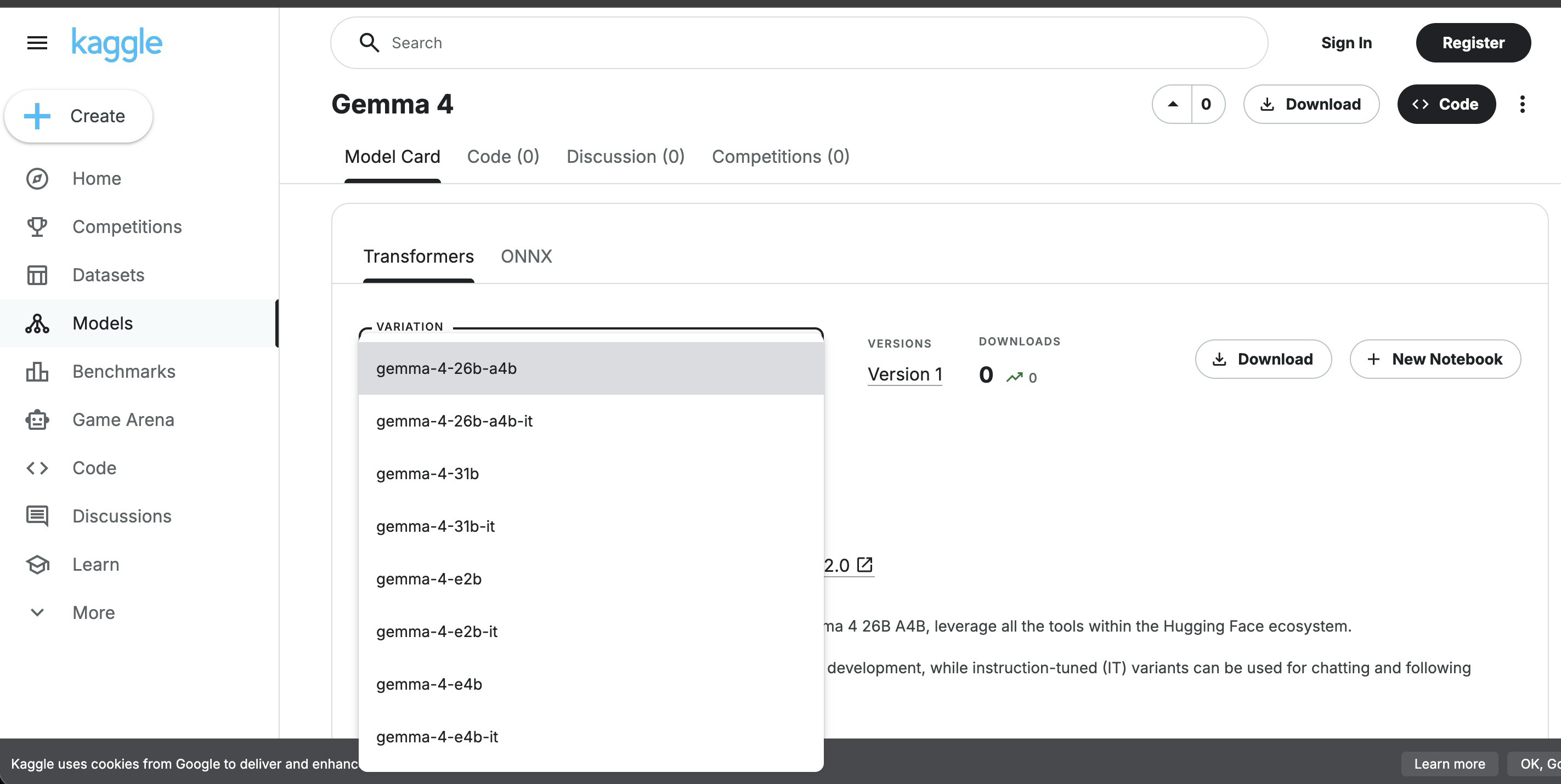1561x784 pixels.
Task: Click the upvote count 0
Action: (1207, 104)
